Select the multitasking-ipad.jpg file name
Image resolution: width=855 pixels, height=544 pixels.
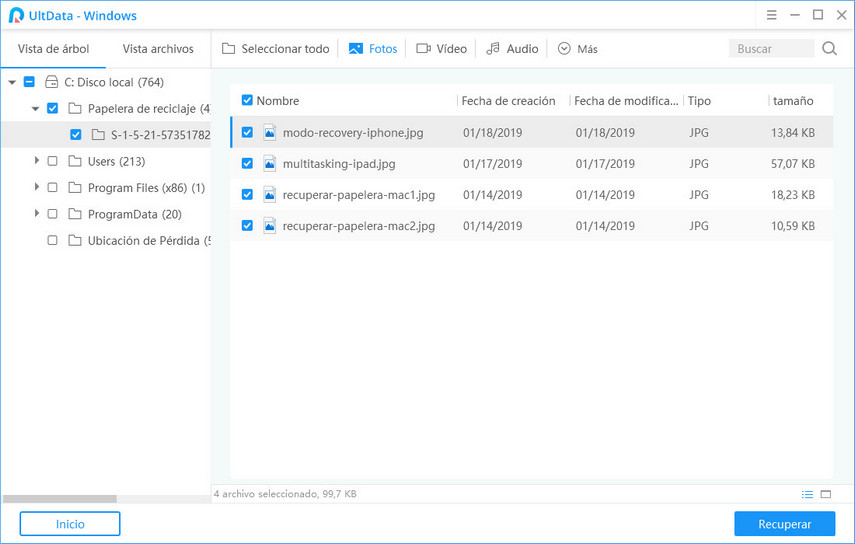pyautogui.click(x=339, y=164)
